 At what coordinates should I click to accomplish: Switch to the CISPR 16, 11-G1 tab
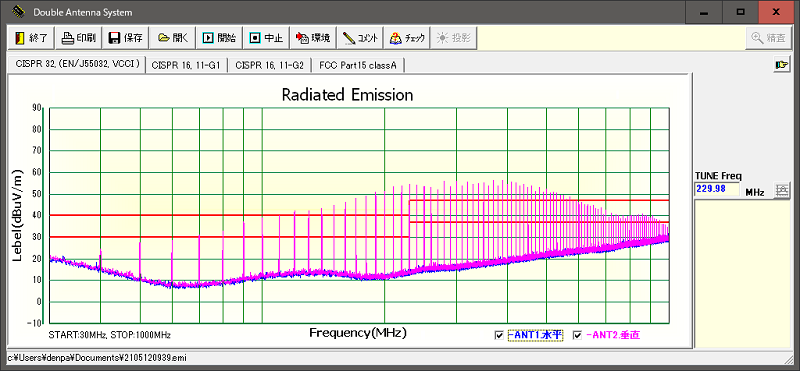coord(186,66)
